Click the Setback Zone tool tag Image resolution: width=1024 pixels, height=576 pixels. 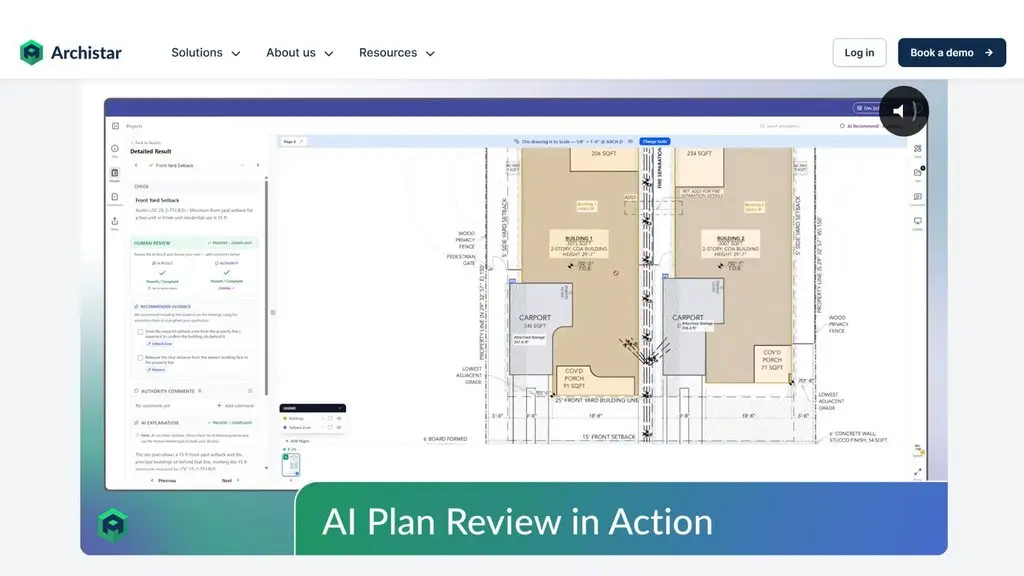point(159,344)
